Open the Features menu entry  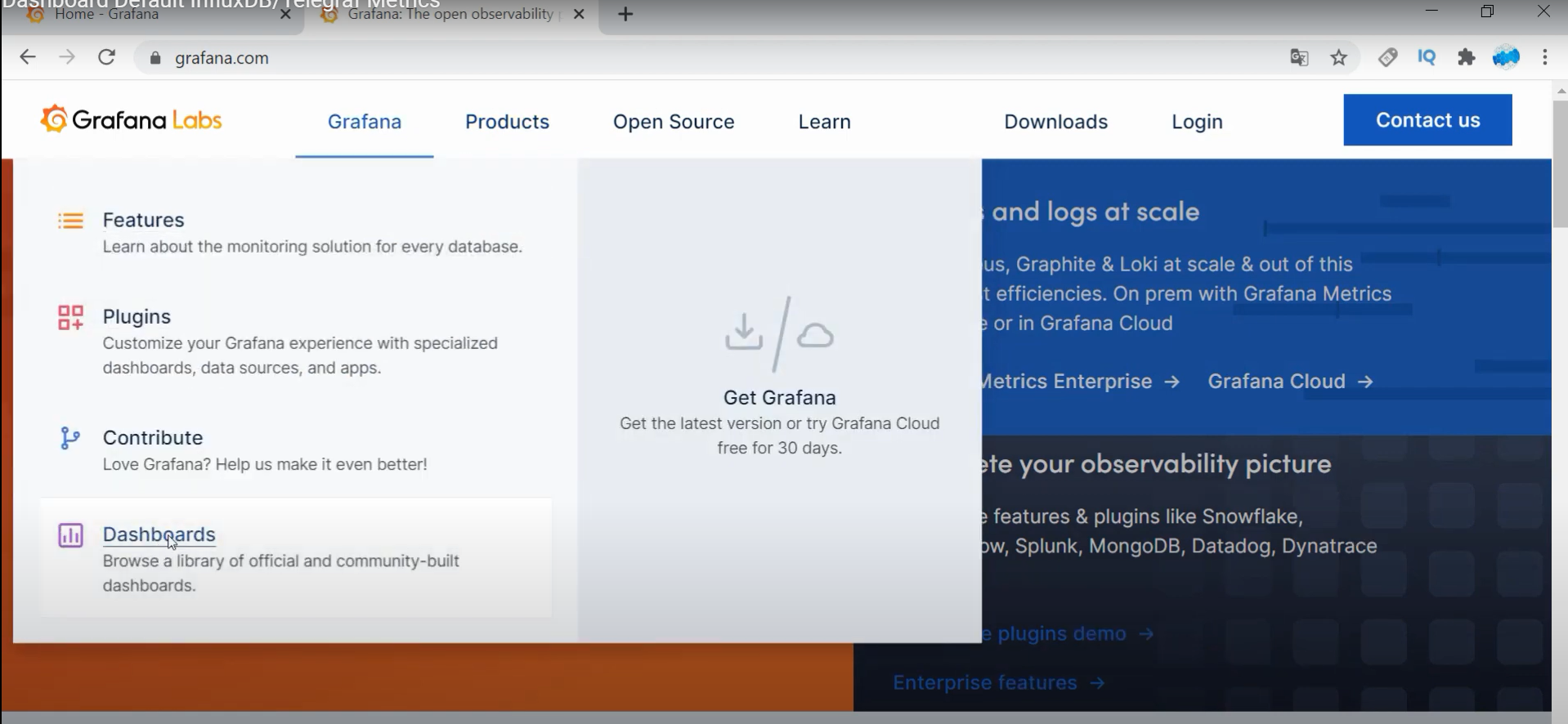point(144,220)
